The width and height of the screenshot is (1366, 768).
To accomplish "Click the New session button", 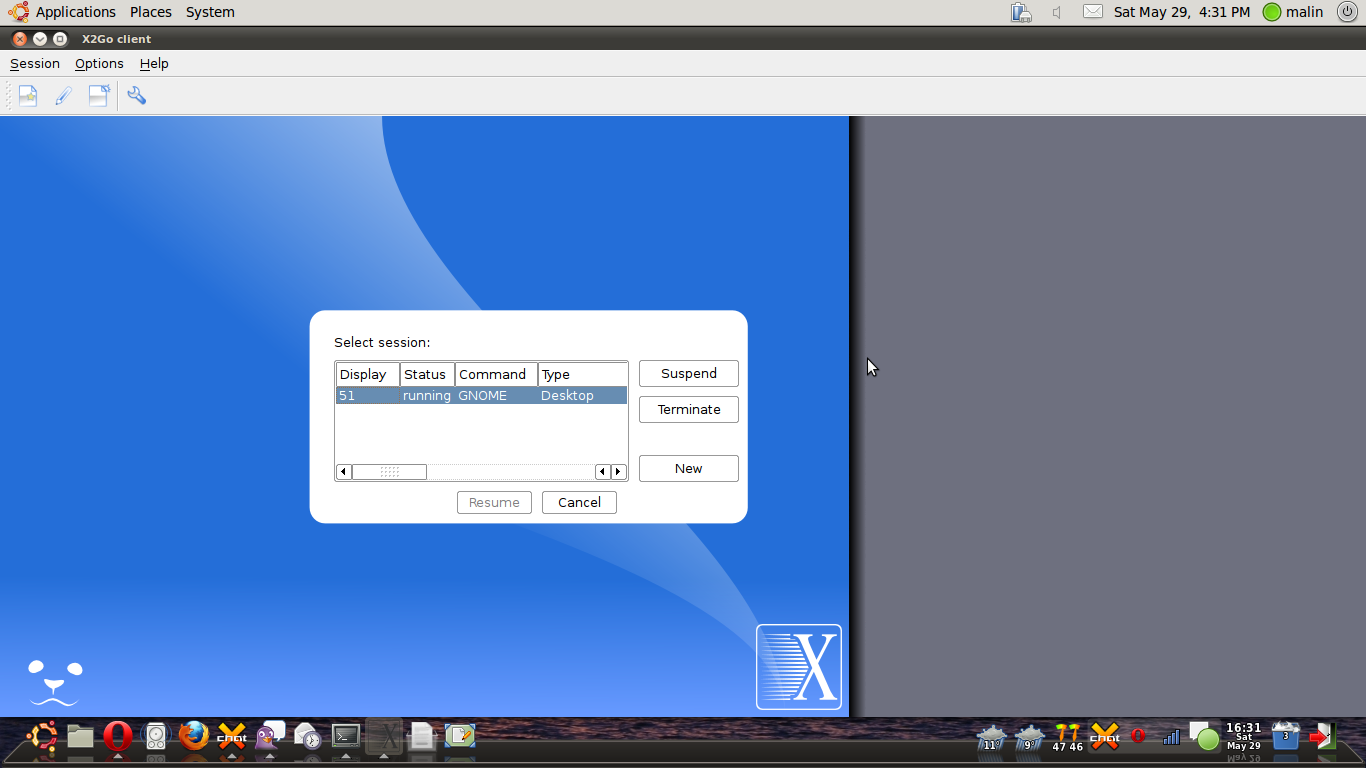I will [x=688, y=468].
